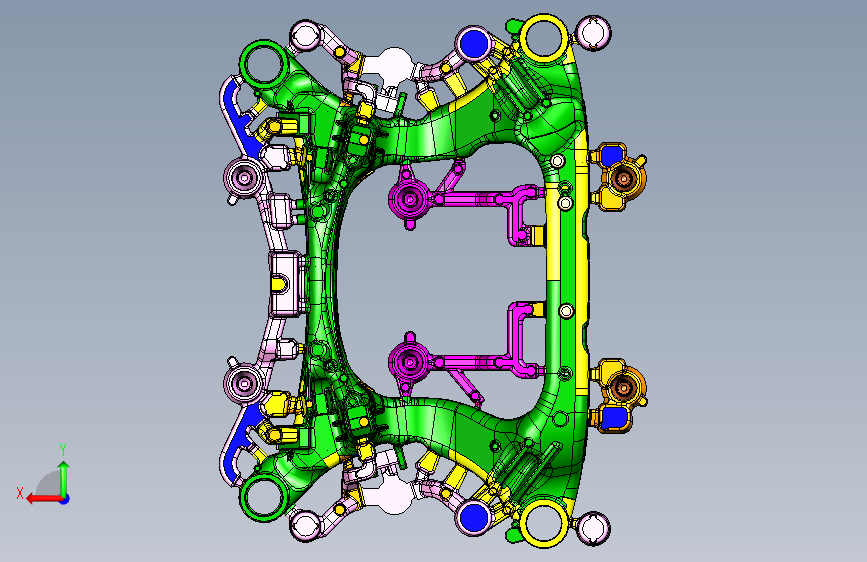Select the green ring at the model's bottom left

tap(264, 498)
